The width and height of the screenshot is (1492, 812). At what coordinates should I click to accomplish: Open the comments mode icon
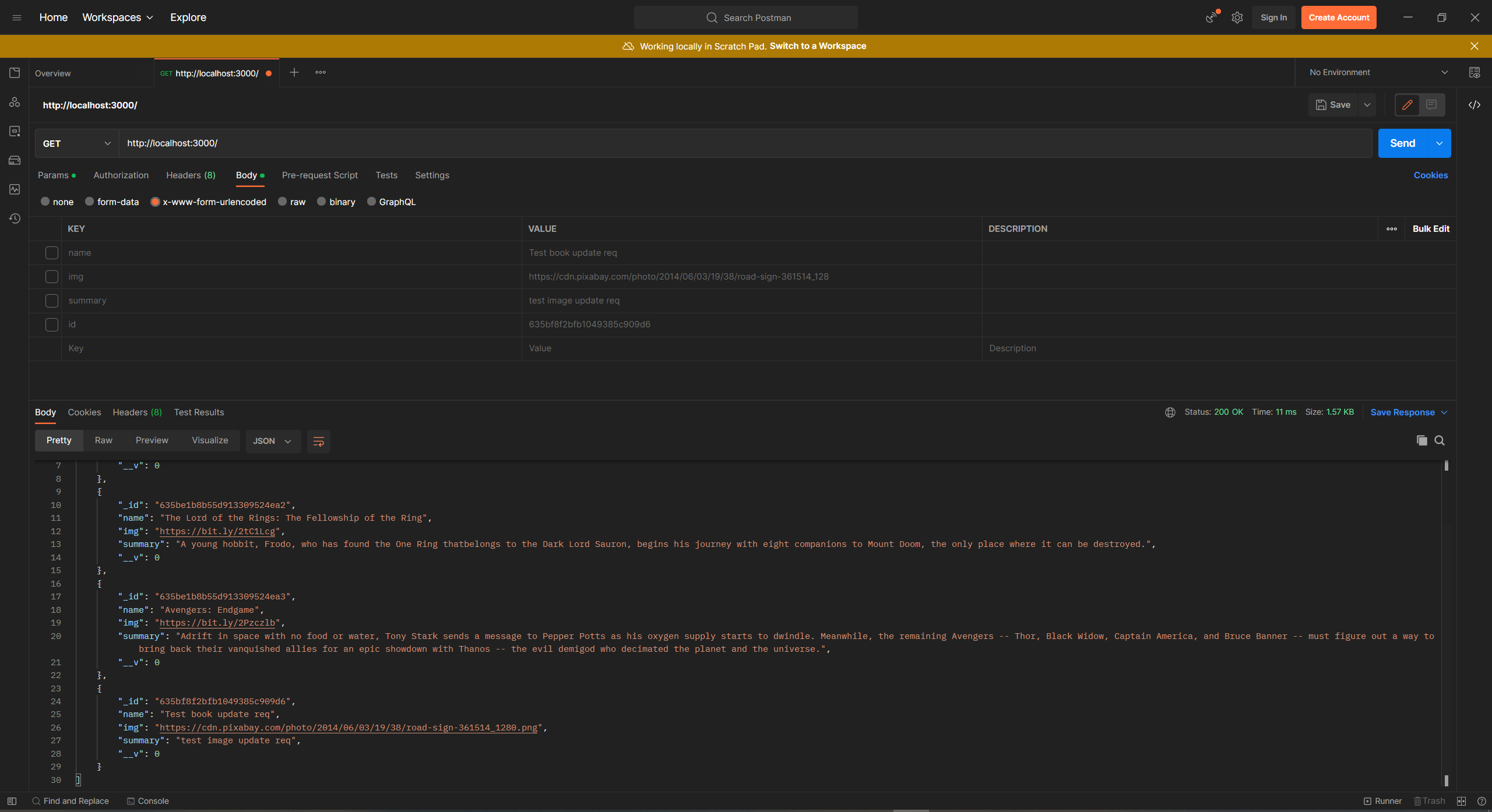click(1431, 105)
